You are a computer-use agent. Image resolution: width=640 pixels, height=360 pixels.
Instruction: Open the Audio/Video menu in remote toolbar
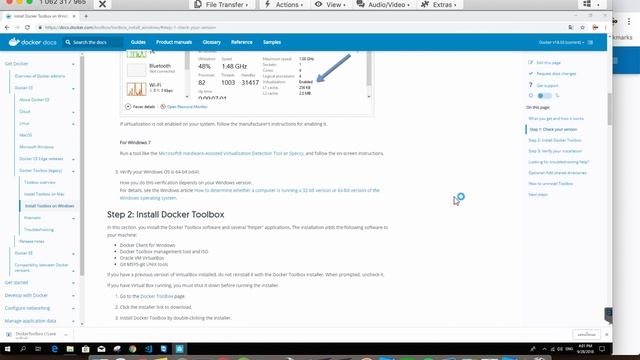[x=383, y=4]
